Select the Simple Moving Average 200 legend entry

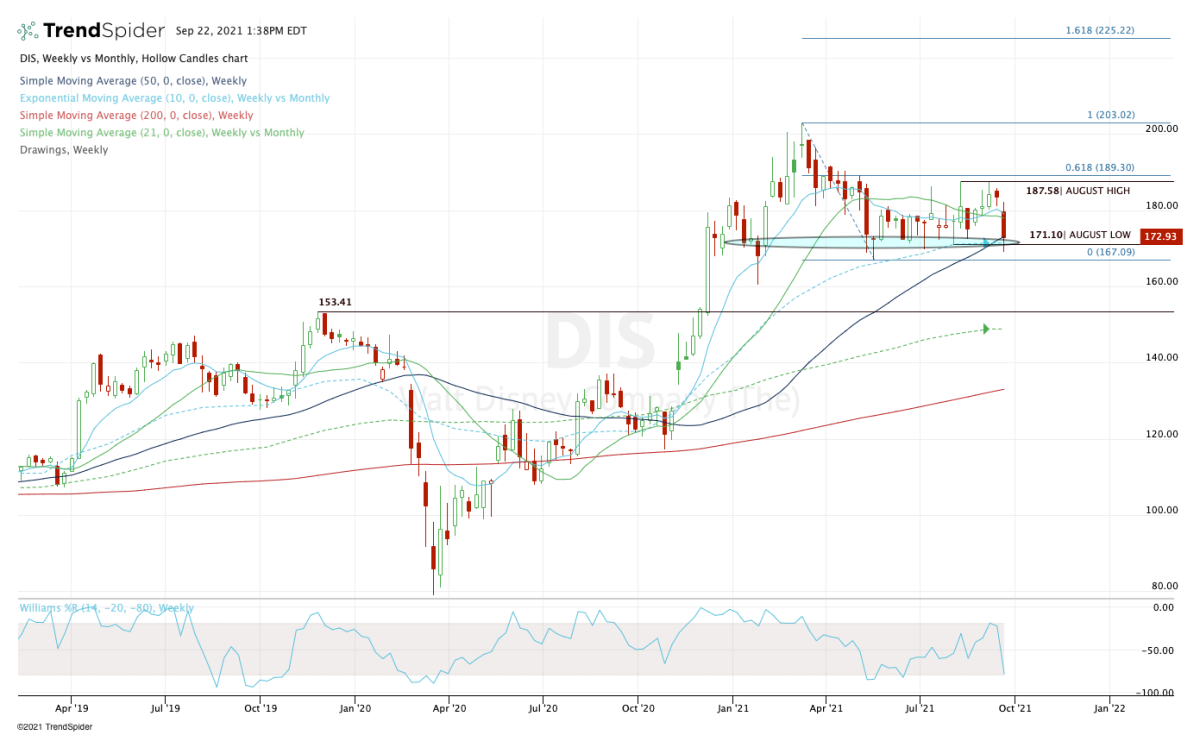[x=136, y=115]
